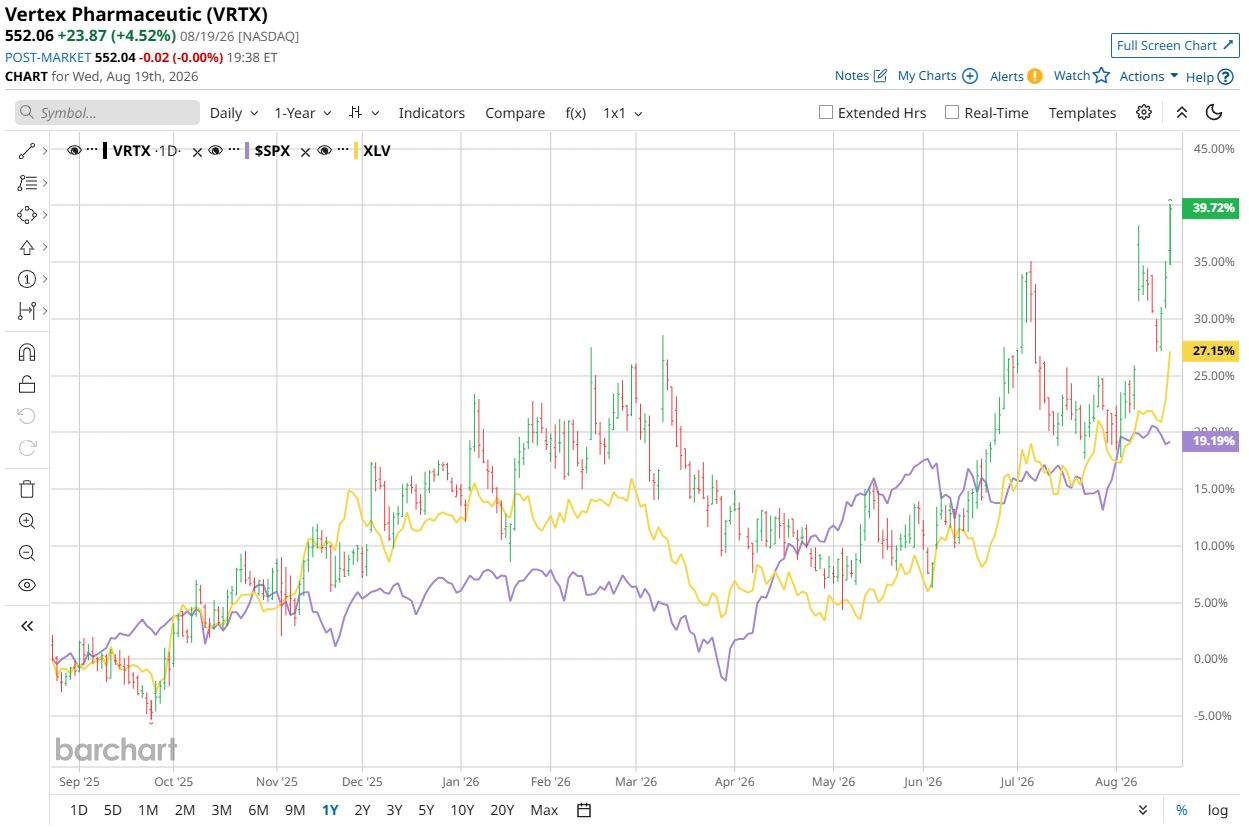Delete drawings with the trash icon
This screenshot has width=1249, height=835.
27,489
